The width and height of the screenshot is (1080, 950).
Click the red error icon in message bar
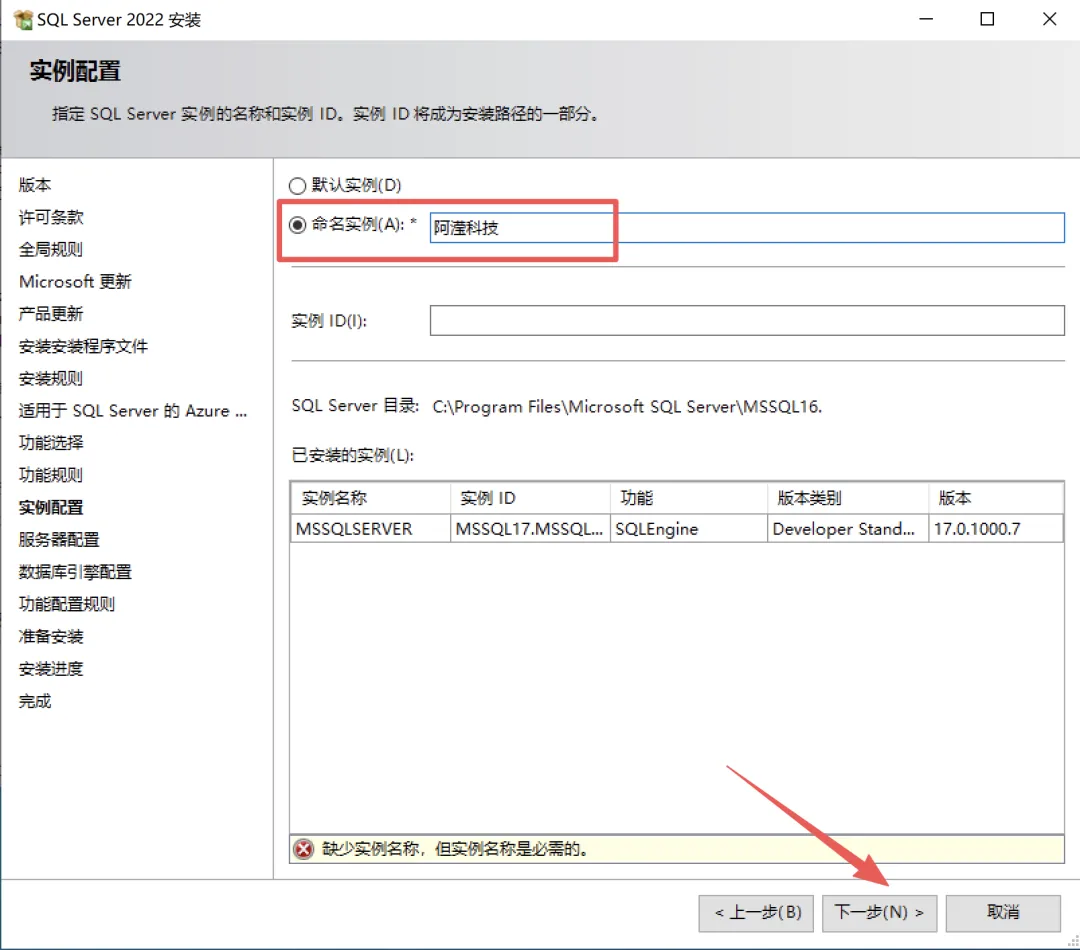click(303, 849)
